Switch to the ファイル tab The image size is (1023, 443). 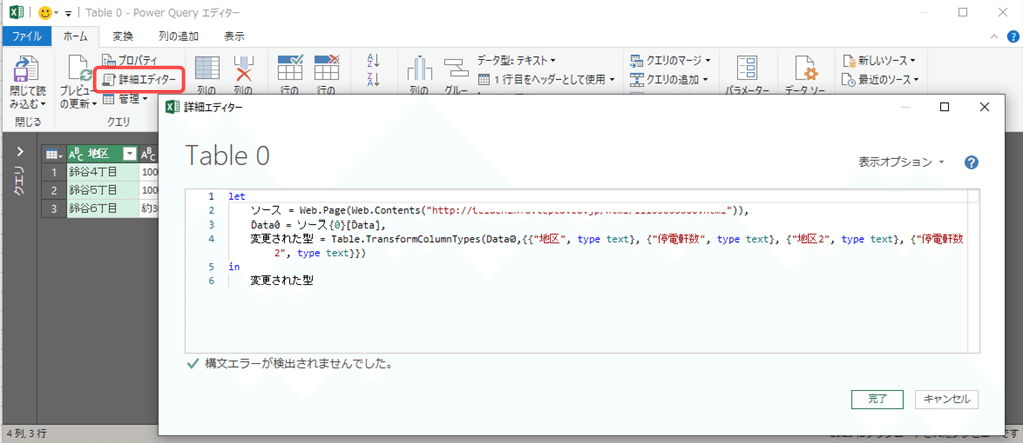27,37
